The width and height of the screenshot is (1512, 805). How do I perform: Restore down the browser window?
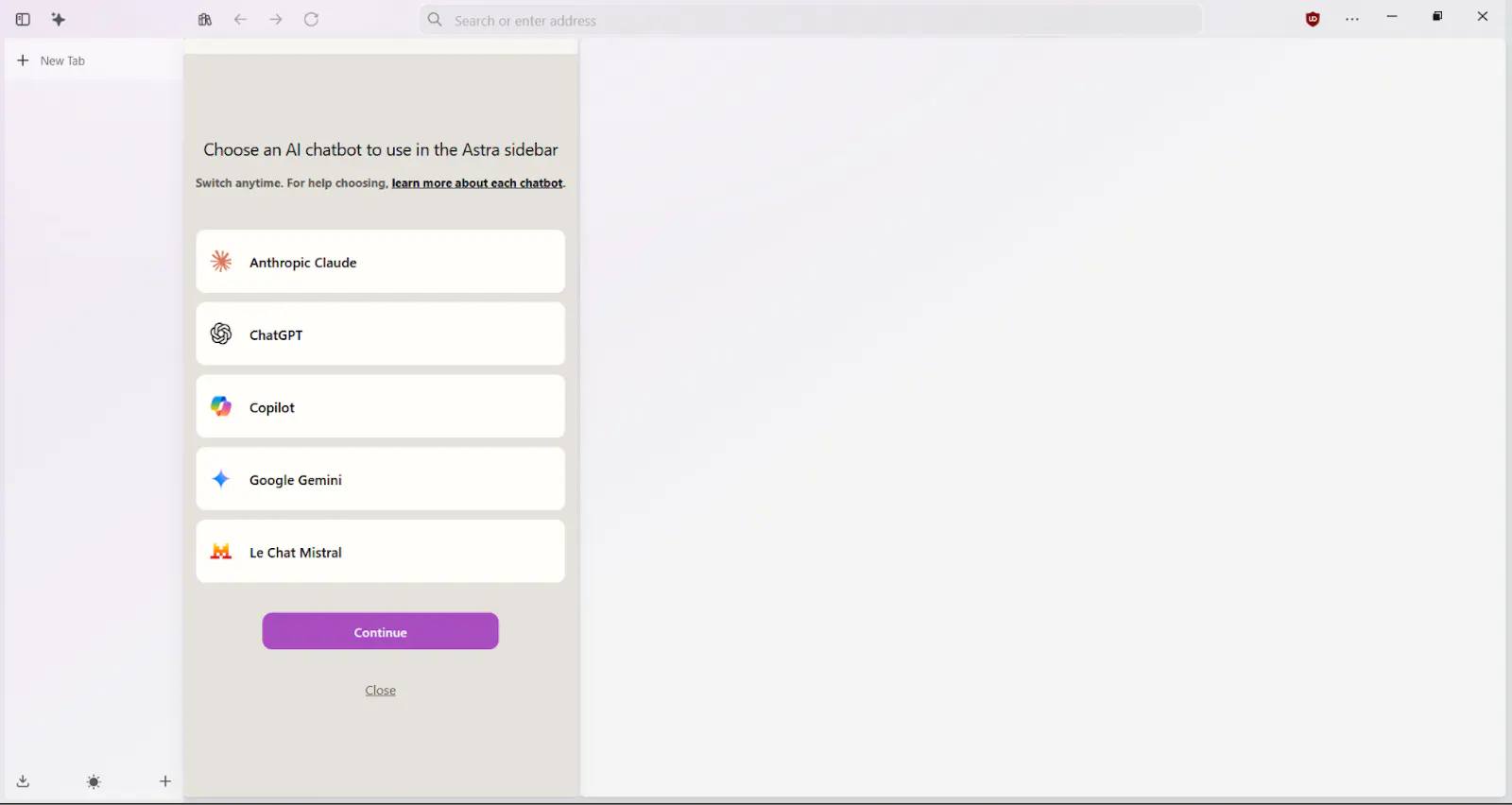pos(1437,17)
